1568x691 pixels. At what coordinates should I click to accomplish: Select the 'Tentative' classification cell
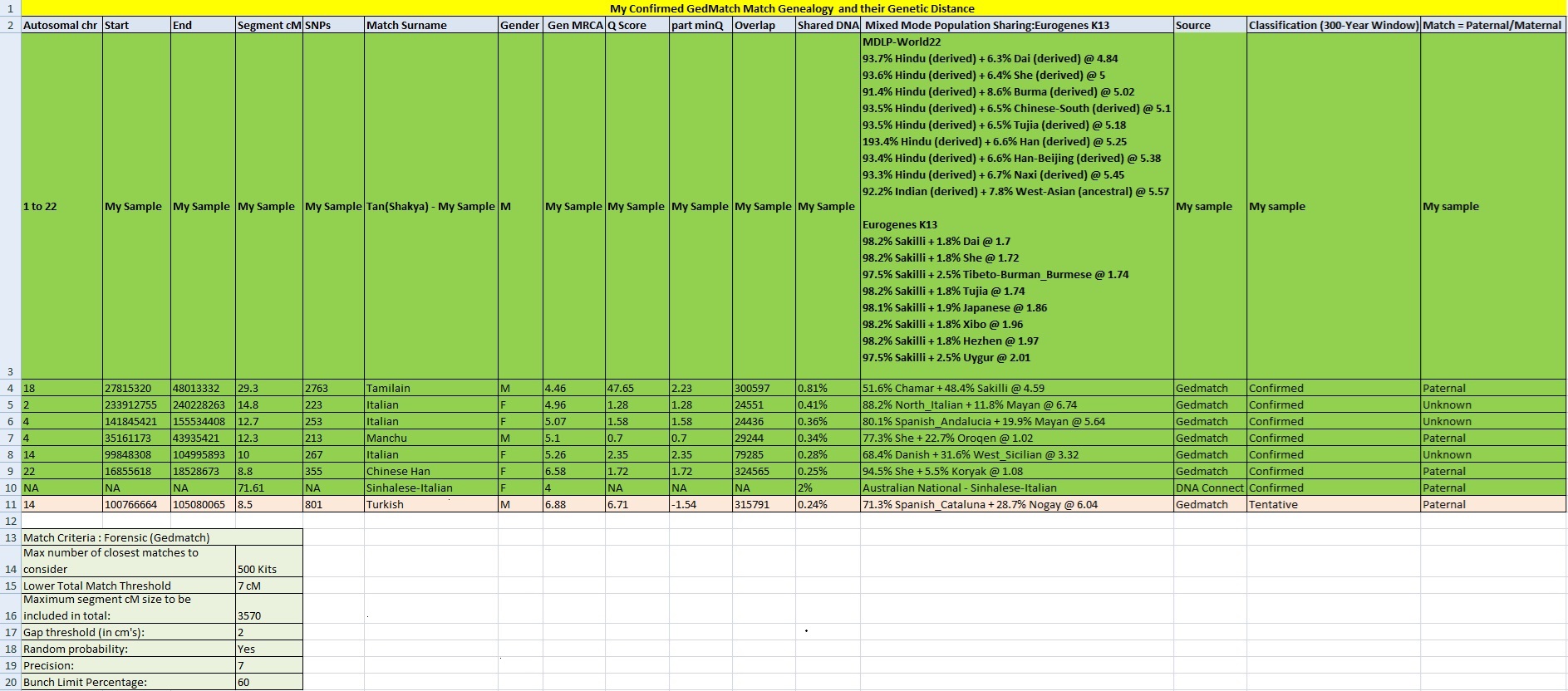[x=1334, y=504]
